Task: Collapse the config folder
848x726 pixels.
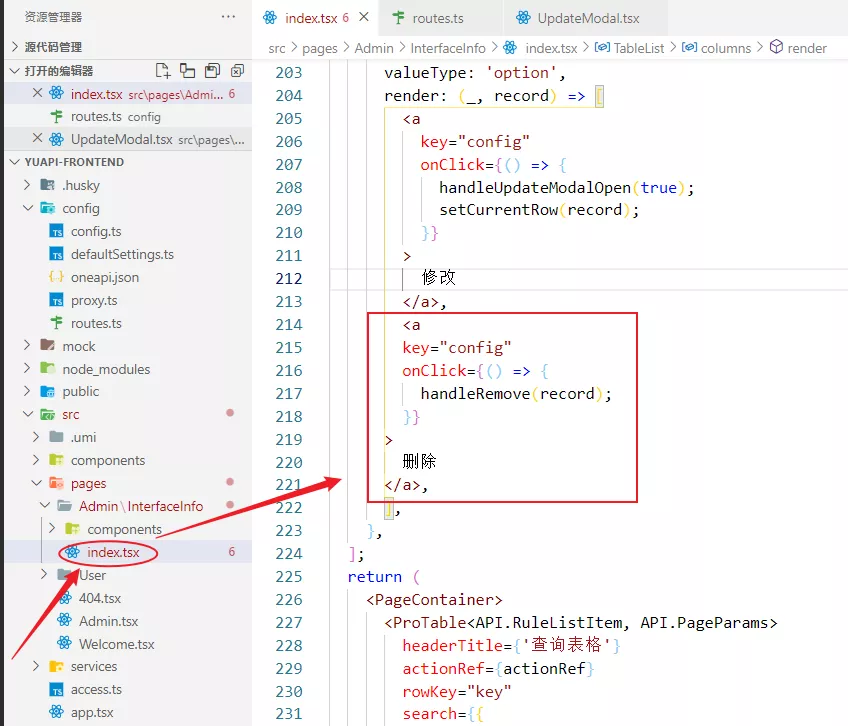Action: pyautogui.click(x=28, y=208)
